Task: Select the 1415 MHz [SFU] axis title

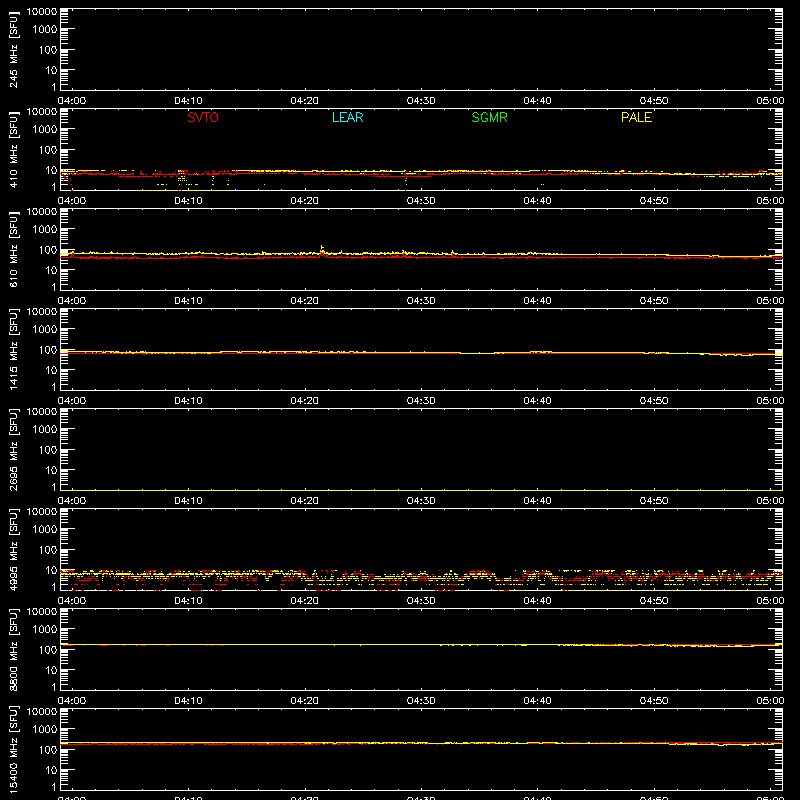Action: 13,349
